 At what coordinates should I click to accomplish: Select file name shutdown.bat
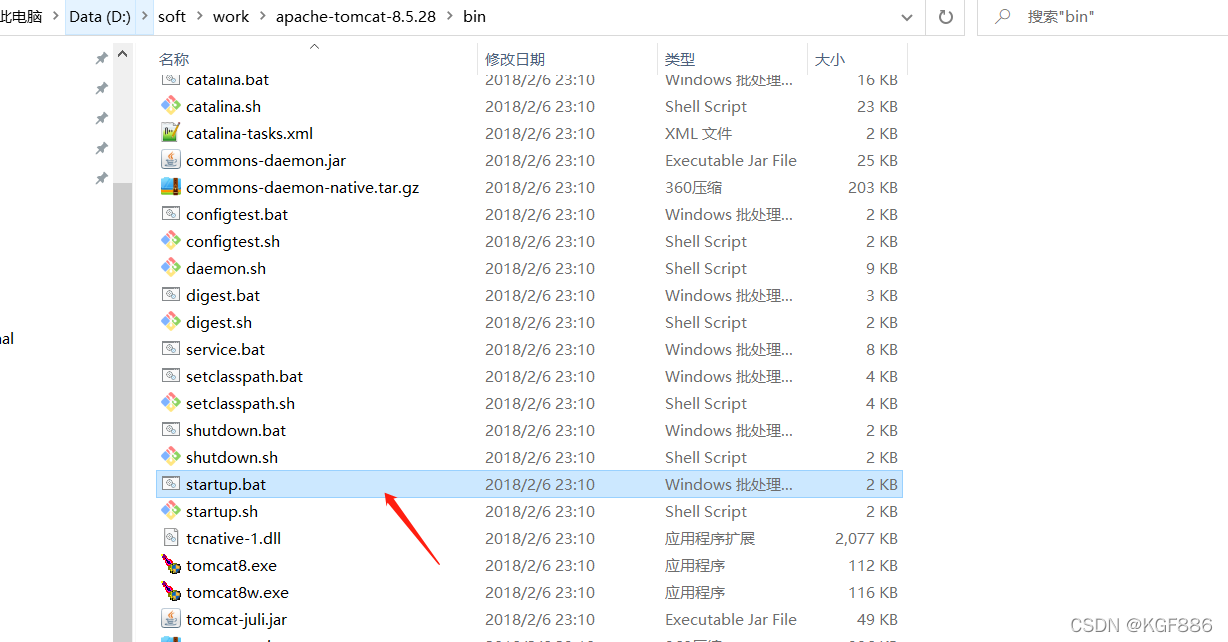click(x=236, y=430)
